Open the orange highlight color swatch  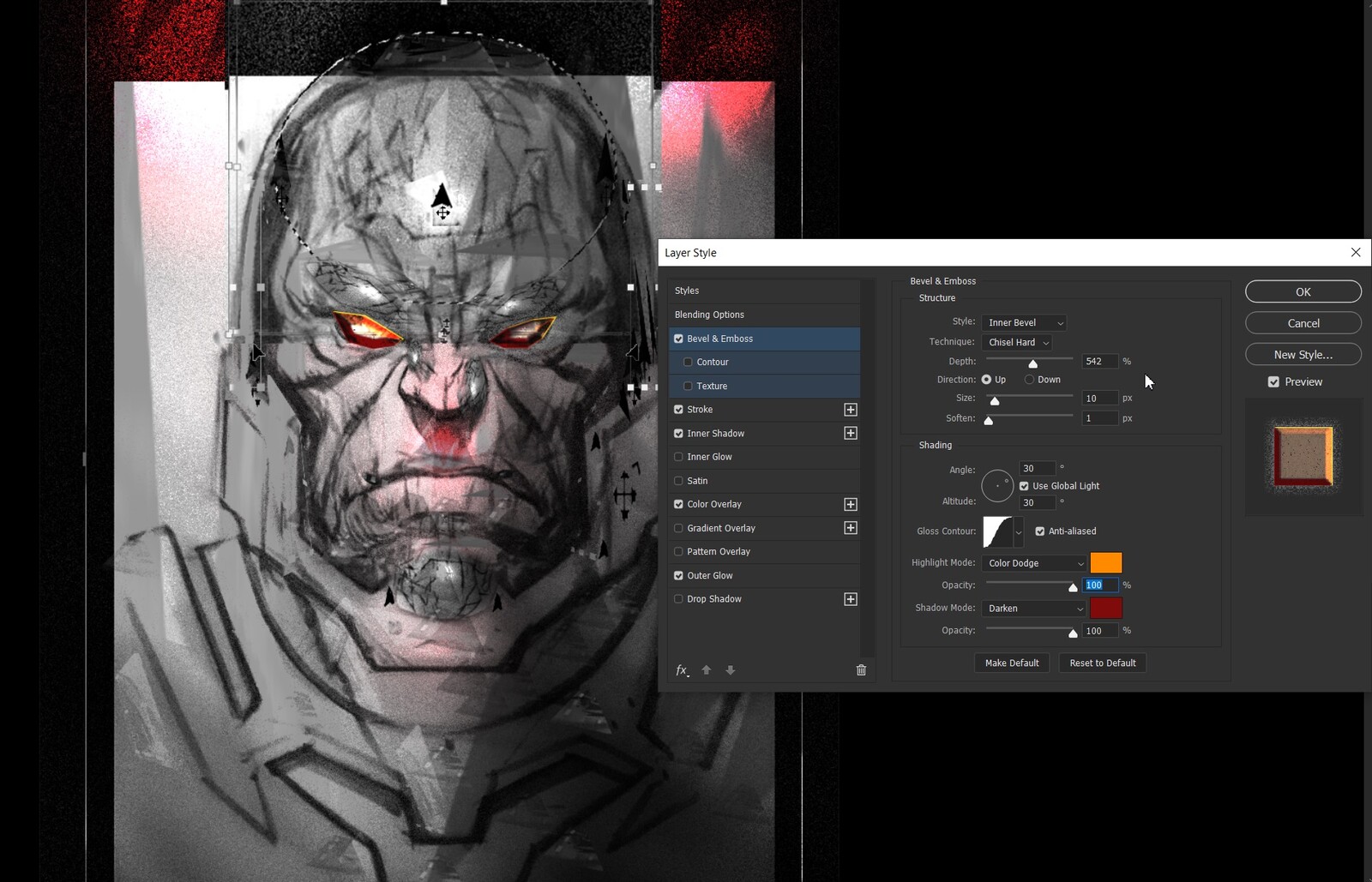coord(1106,563)
